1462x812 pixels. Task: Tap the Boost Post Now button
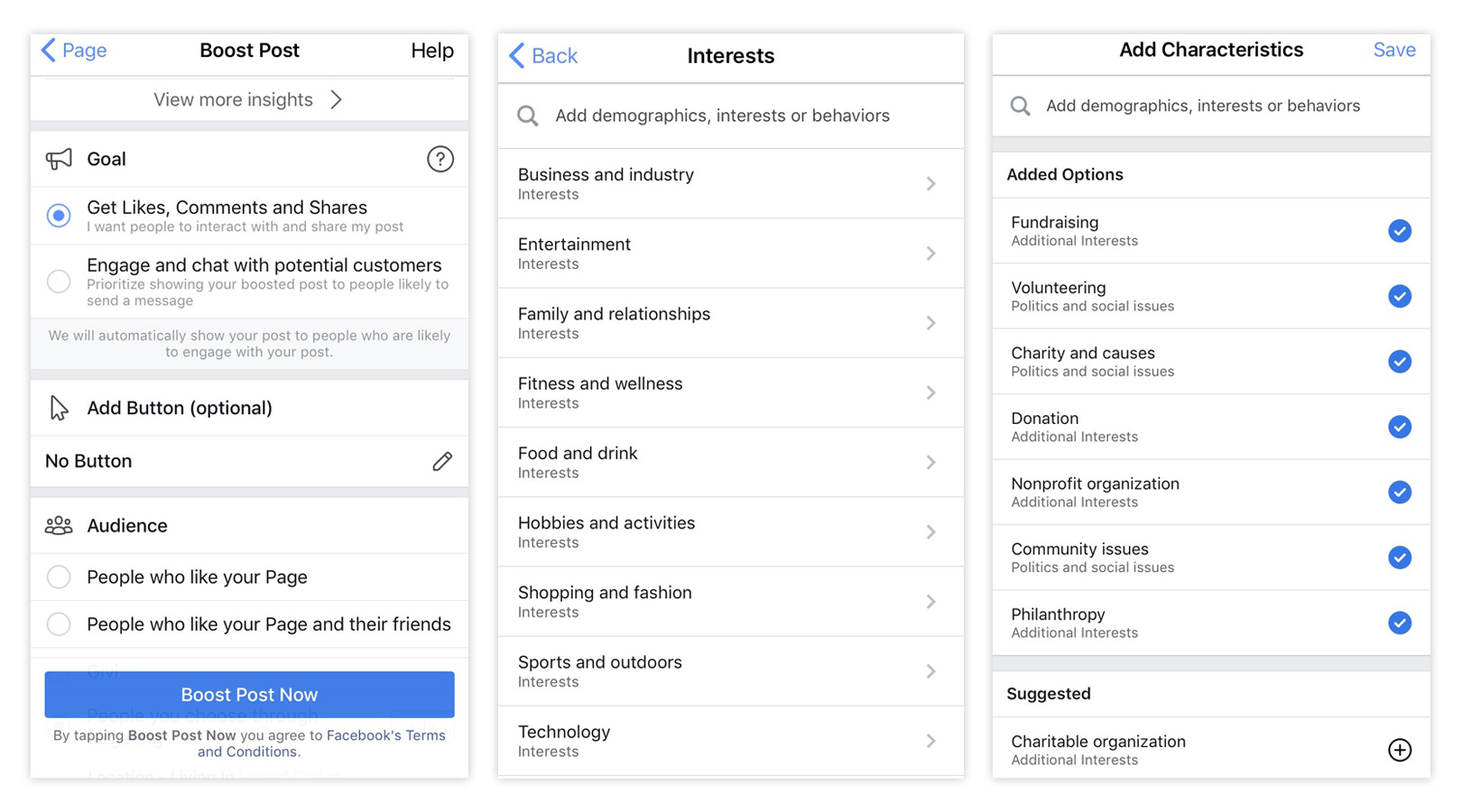(x=249, y=695)
